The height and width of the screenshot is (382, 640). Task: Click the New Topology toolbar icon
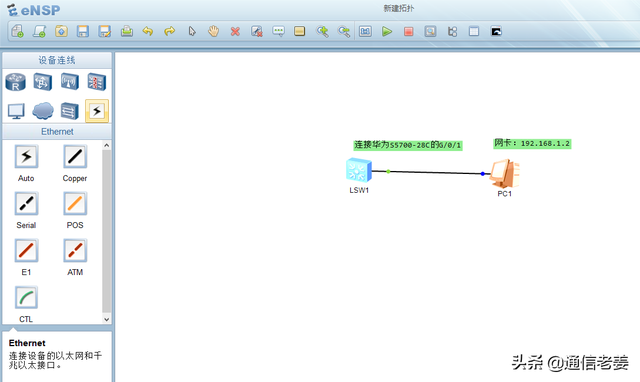pos(18,31)
